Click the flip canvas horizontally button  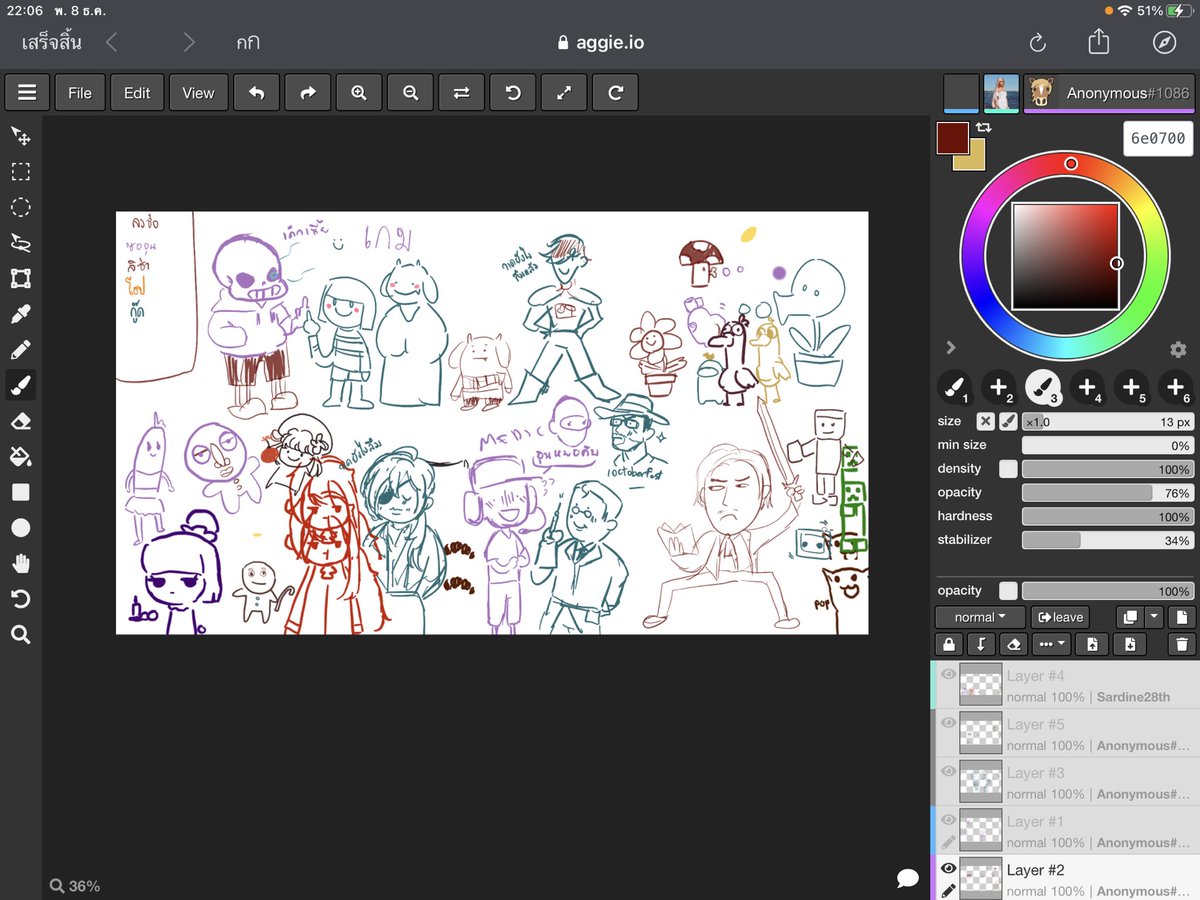461,93
